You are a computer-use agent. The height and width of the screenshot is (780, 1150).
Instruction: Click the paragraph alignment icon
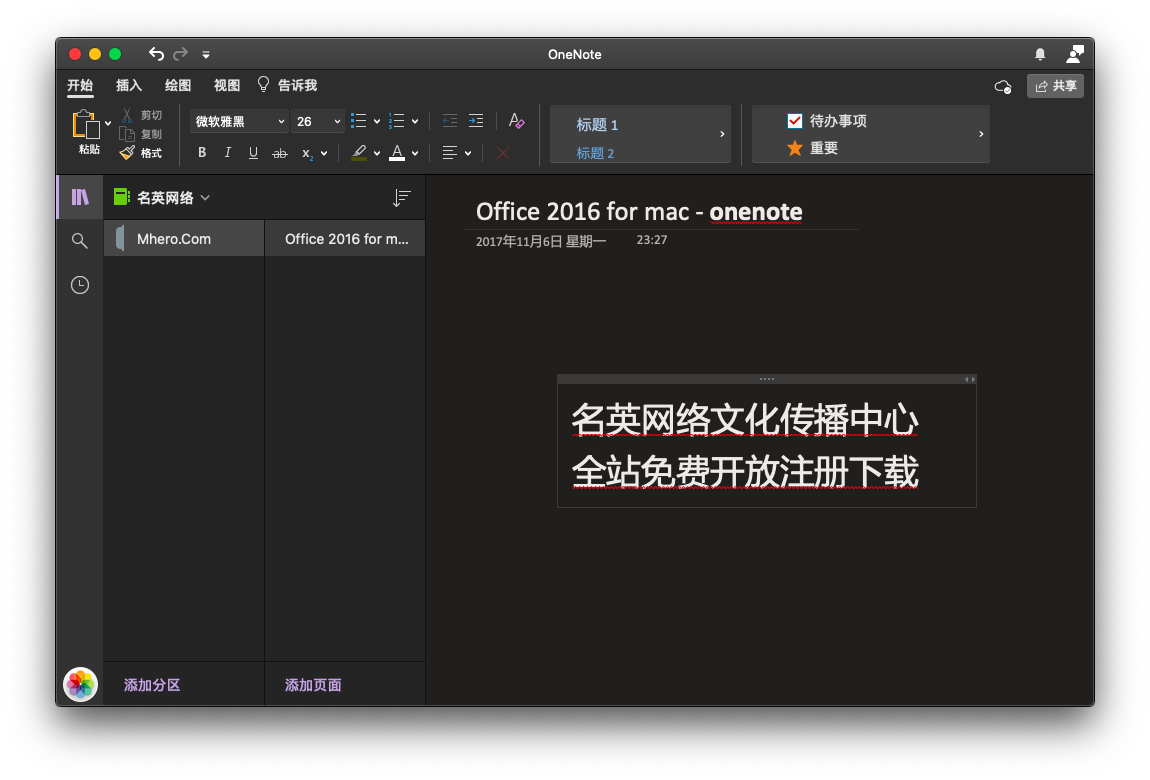point(450,152)
